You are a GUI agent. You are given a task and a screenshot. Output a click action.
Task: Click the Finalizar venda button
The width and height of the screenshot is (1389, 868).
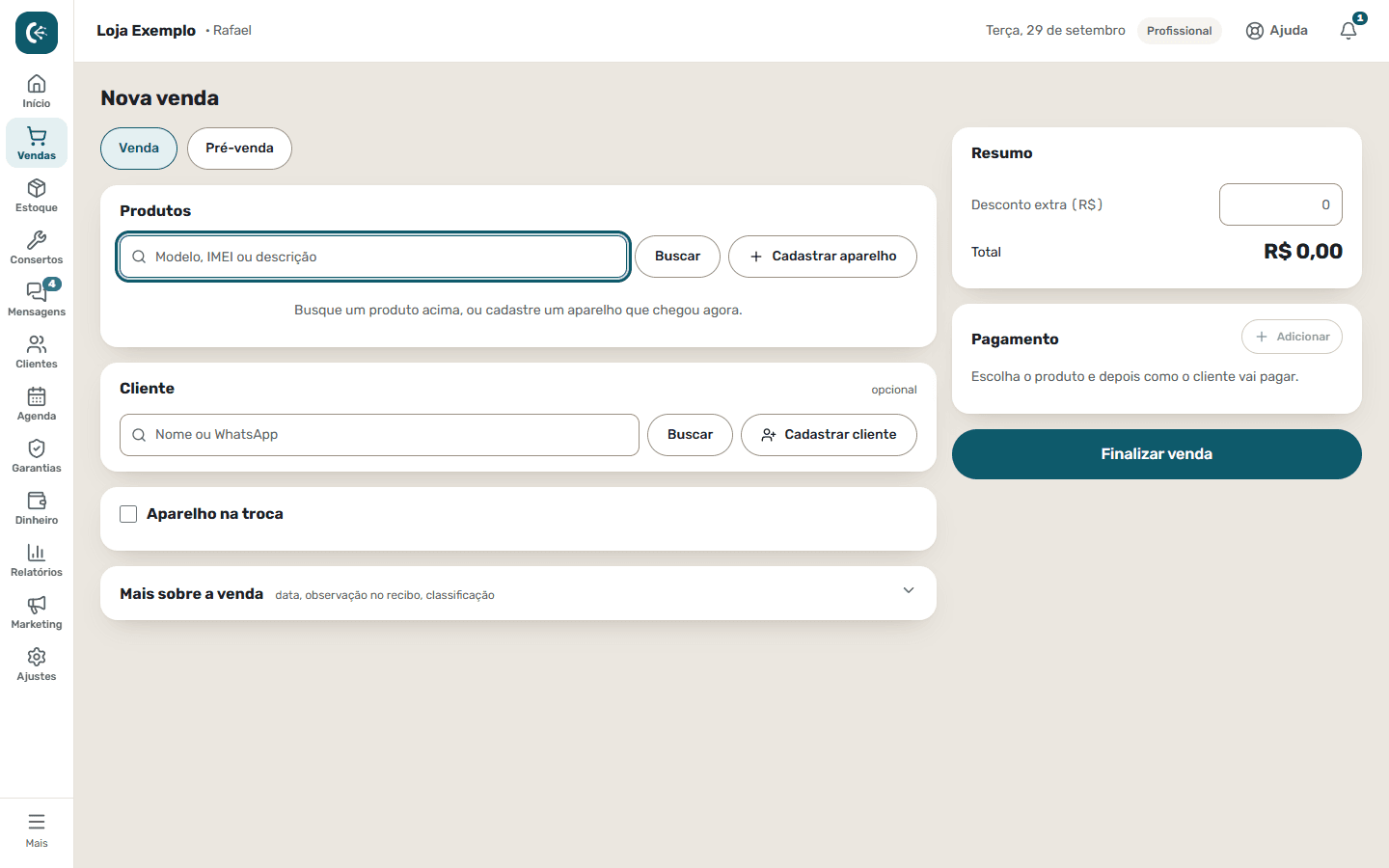[1157, 454]
